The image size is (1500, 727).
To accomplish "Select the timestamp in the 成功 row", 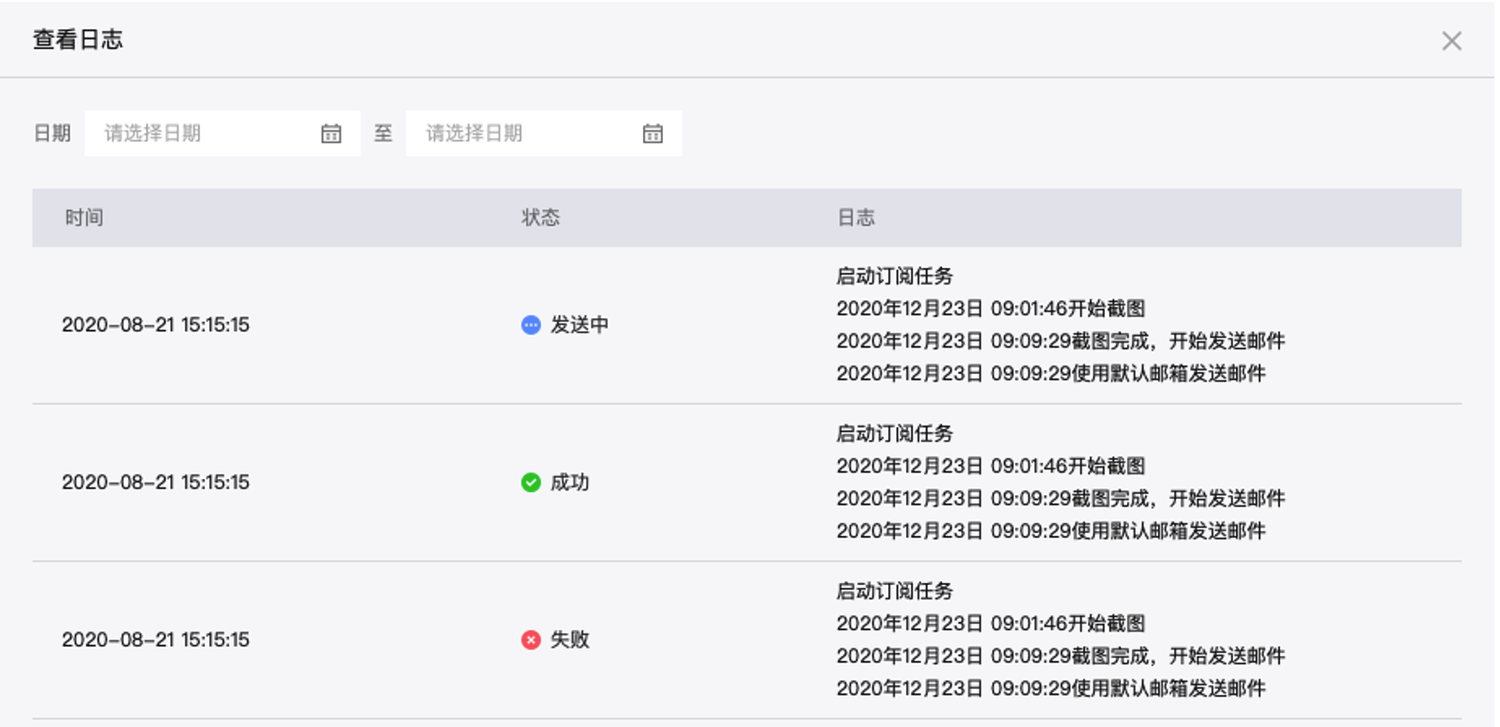I will (x=156, y=483).
